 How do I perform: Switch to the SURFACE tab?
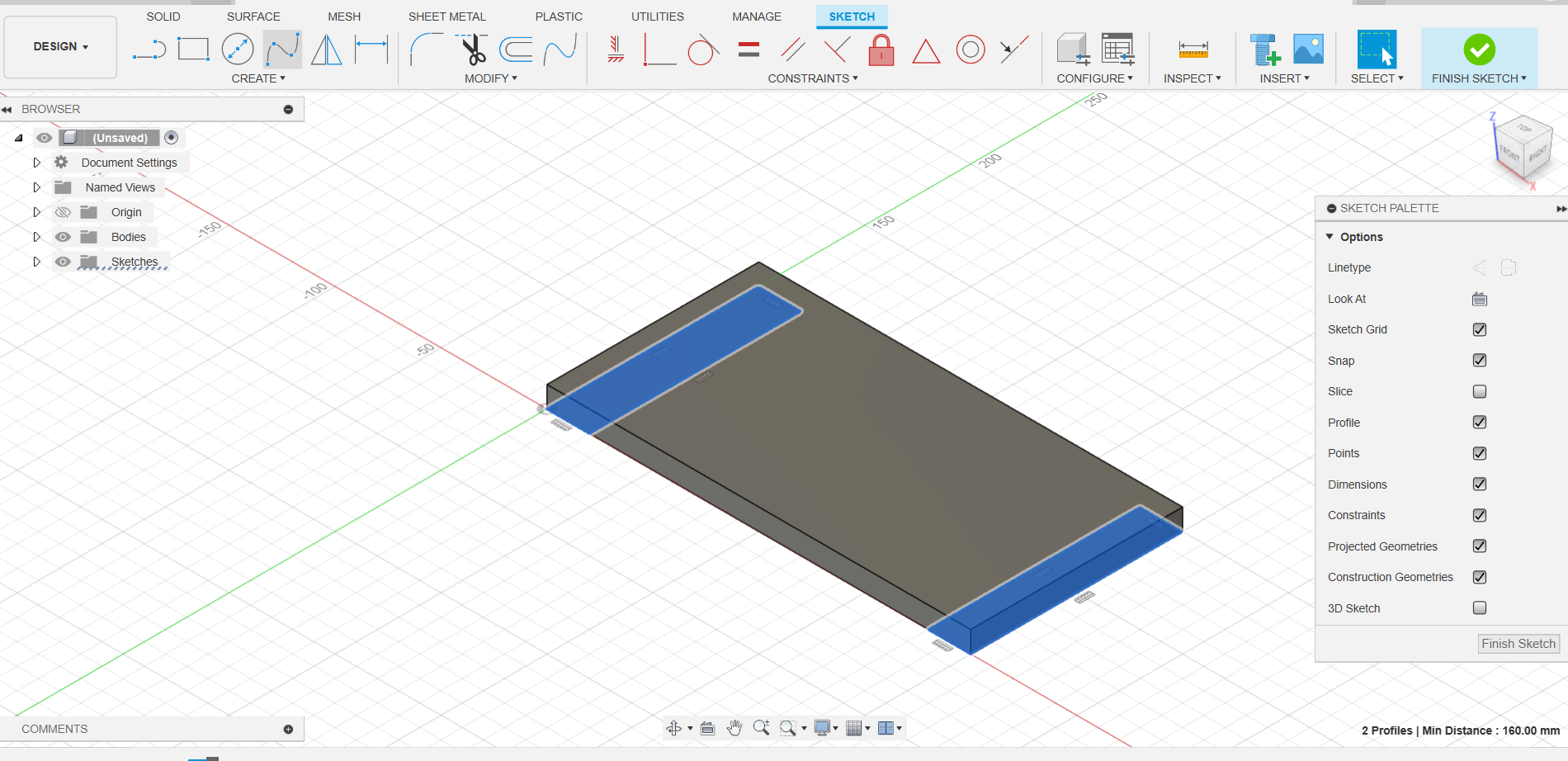click(253, 17)
